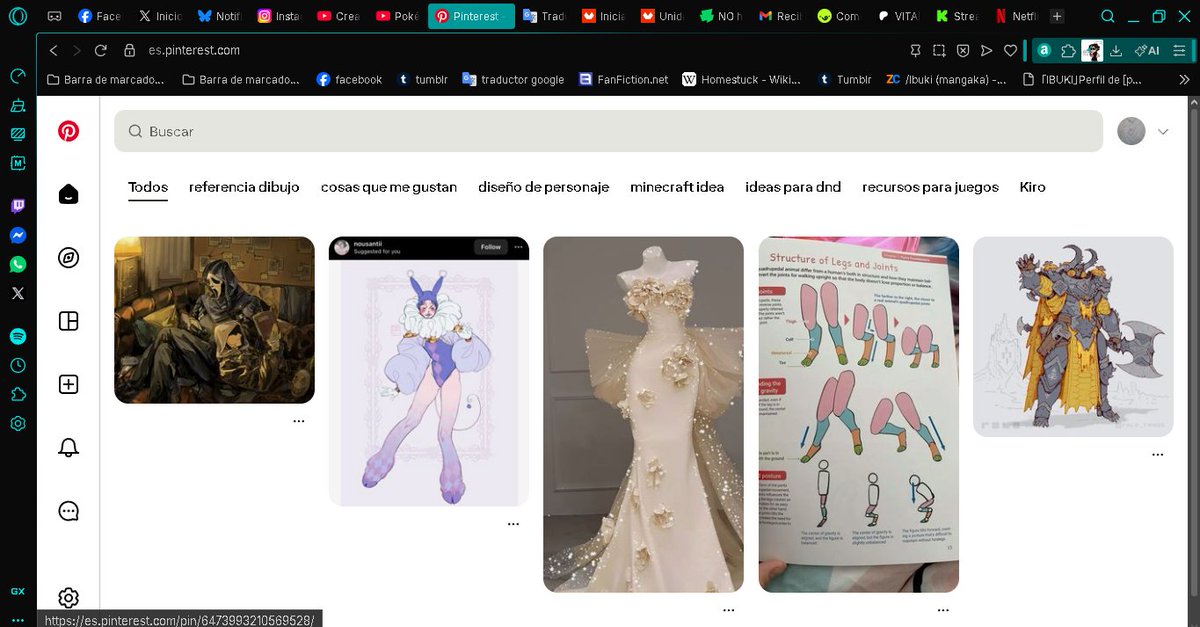Switch to the Instagram browser tab
The height and width of the screenshot is (627, 1200).
pos(278,16)
